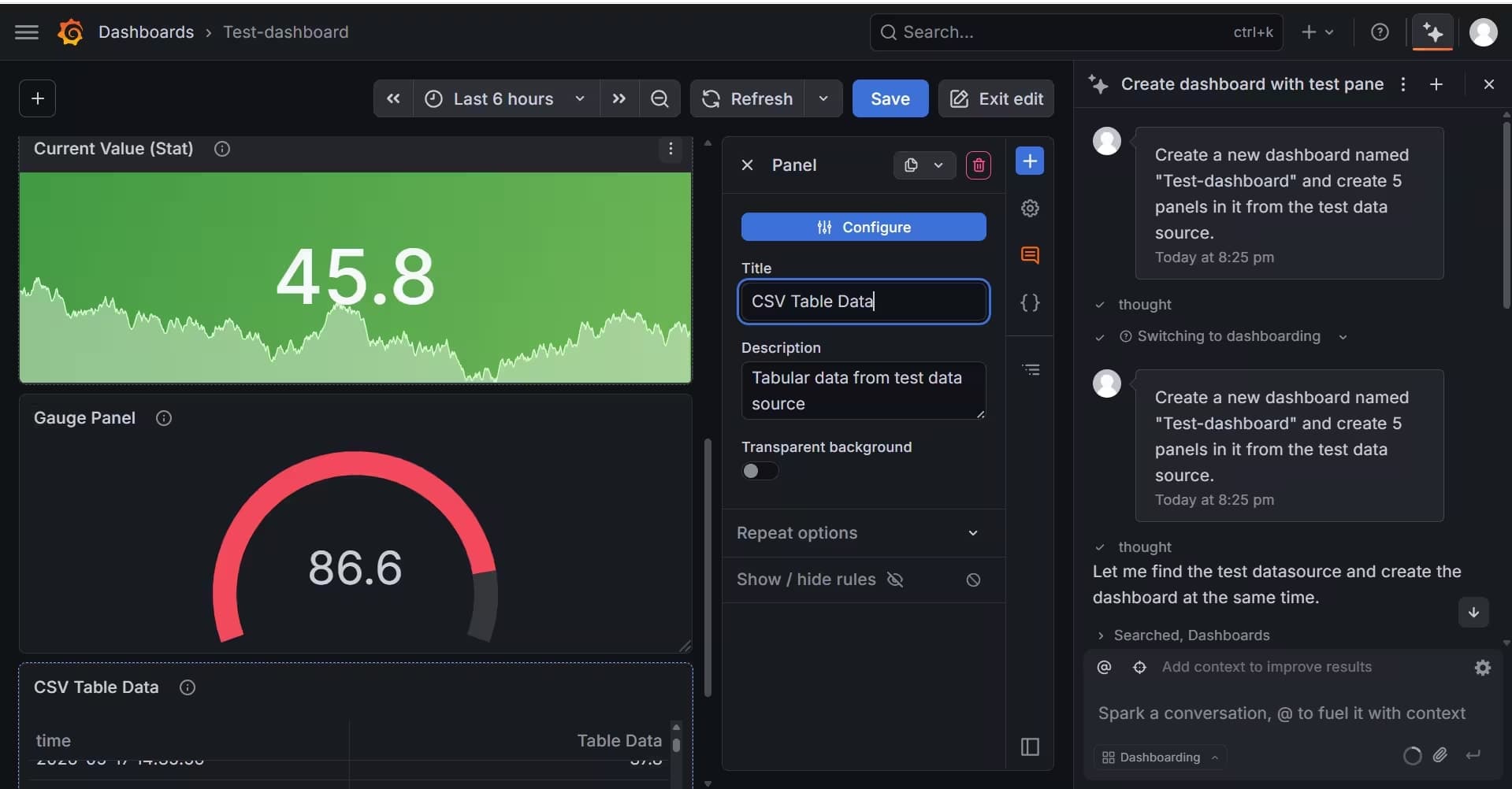Click the CSV Table Data info icon

pos(188,687)
